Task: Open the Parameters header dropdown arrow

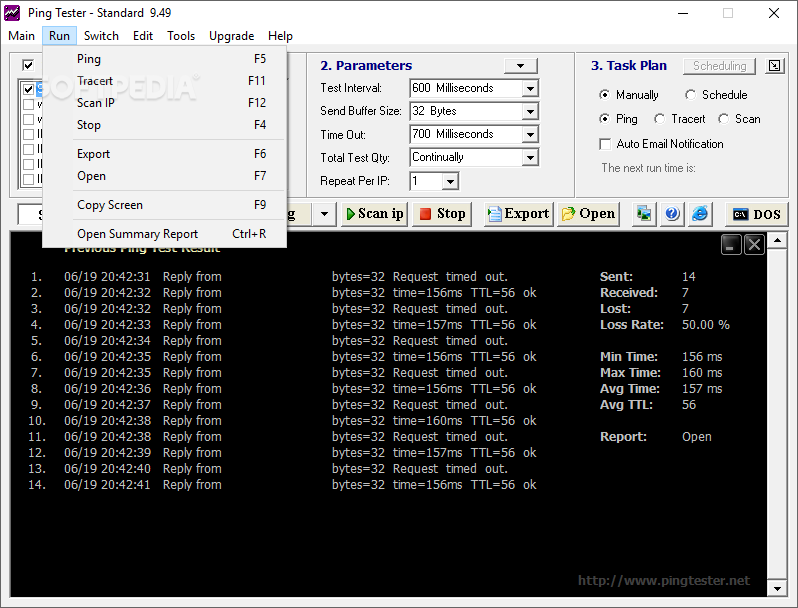Action: (x=520, y=66)
